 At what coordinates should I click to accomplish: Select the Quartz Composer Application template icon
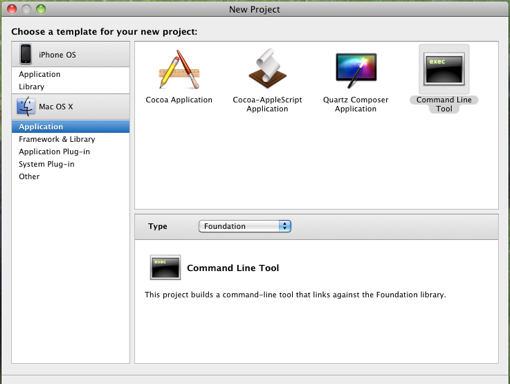tap(356, 70)
